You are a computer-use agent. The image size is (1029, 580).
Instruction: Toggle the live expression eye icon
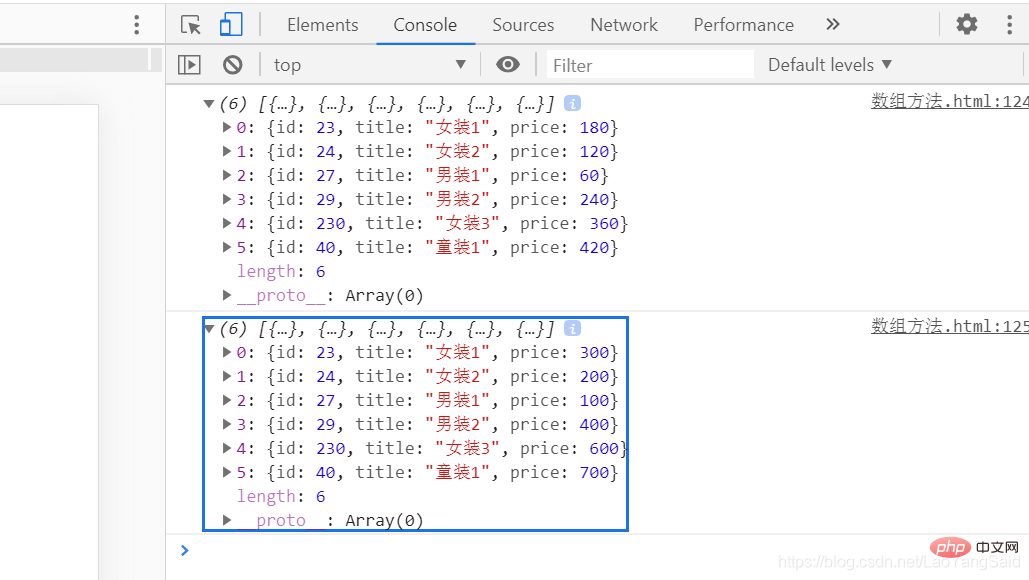507,64
